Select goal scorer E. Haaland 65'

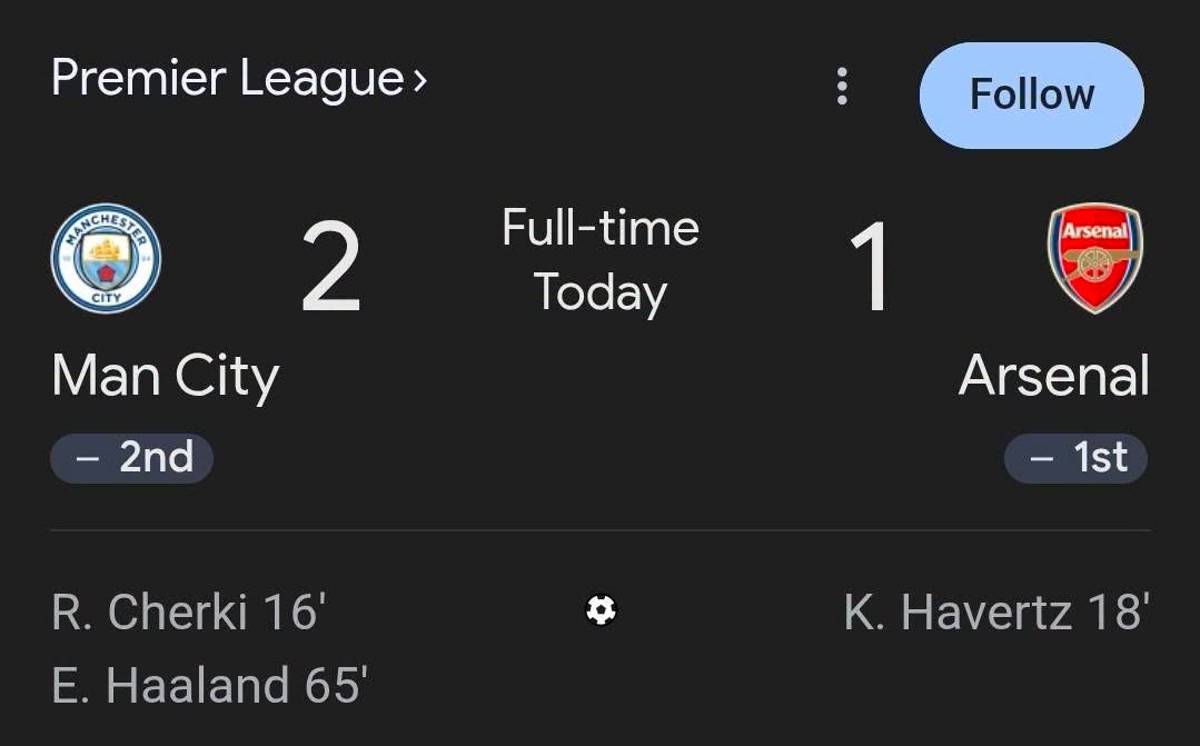(x=209, y=686)
